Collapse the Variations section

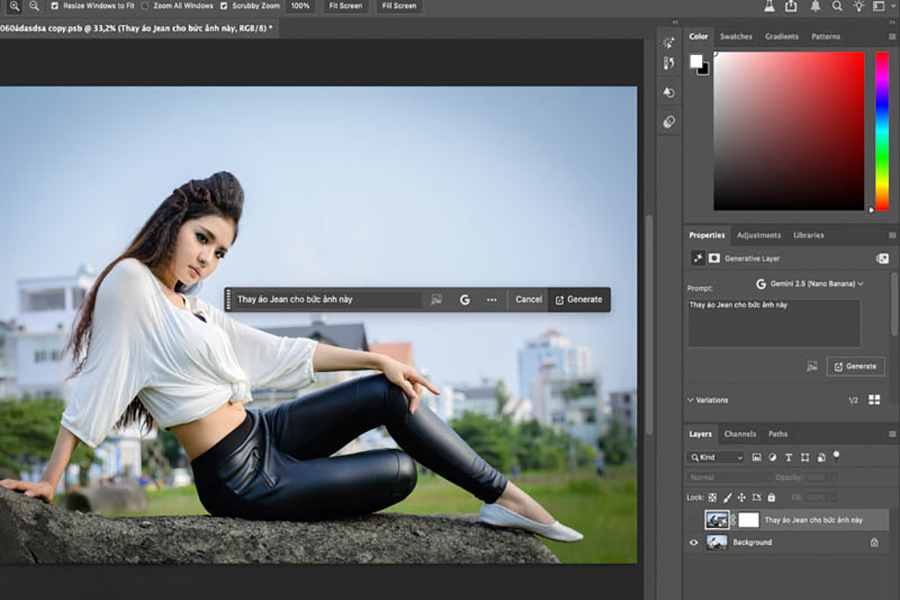[691, 400]
